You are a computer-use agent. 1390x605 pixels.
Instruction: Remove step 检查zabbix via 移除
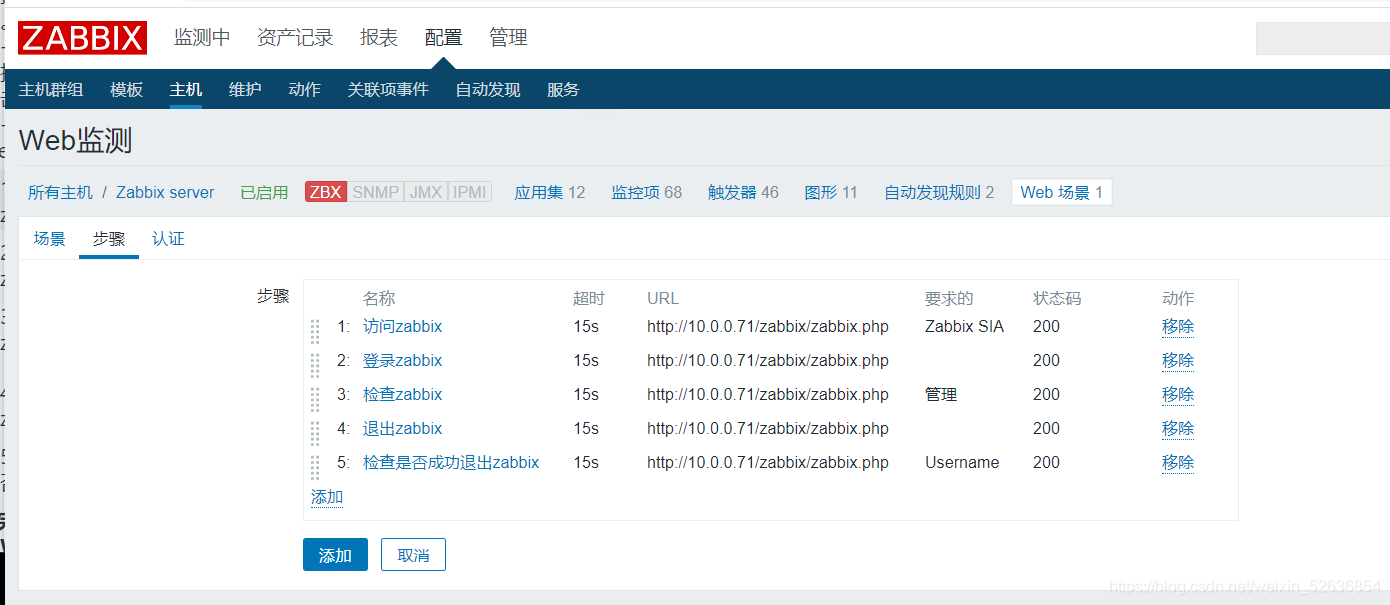[1178, 394]
